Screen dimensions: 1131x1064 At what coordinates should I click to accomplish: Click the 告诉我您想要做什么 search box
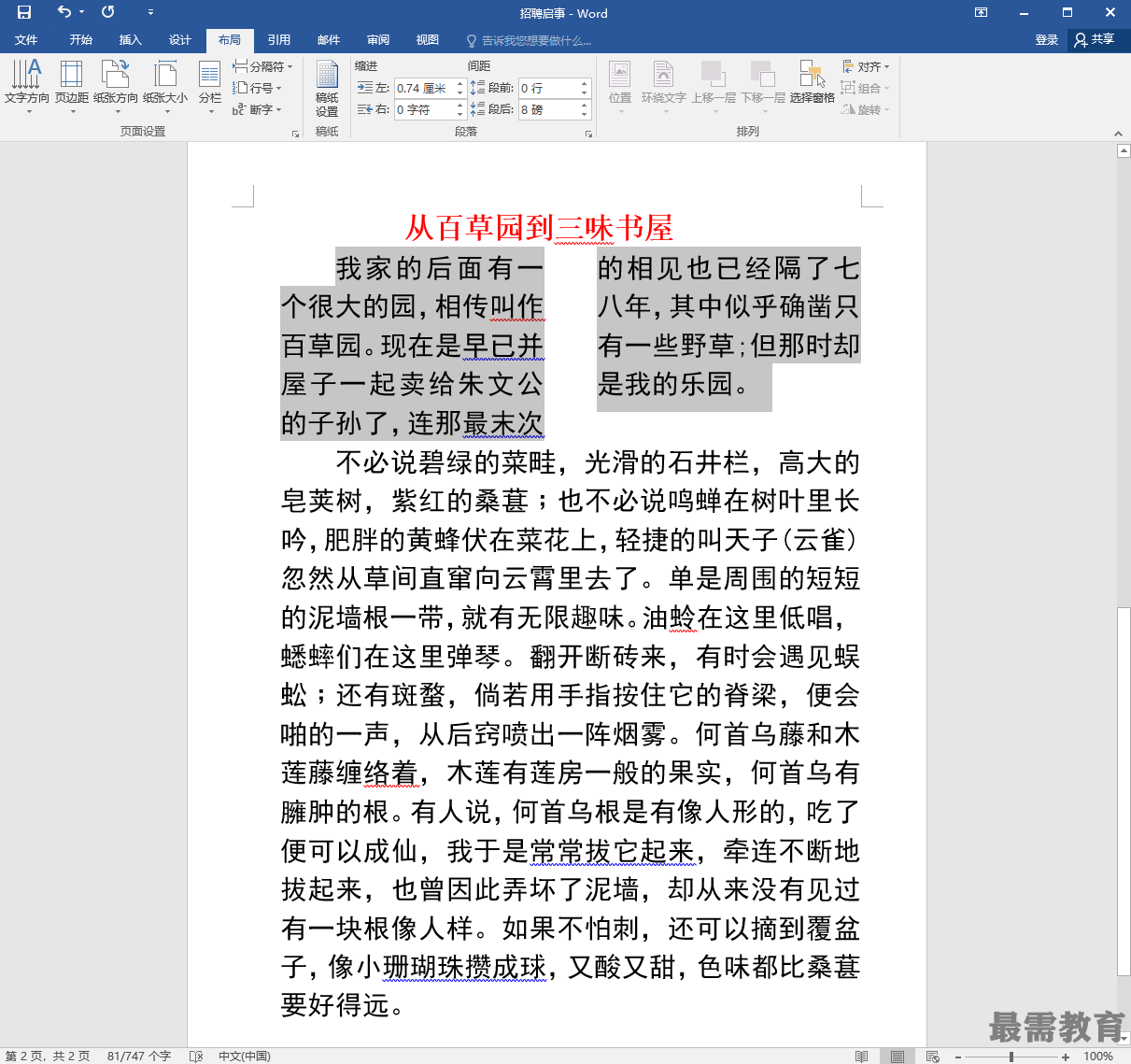(x=529, y=40)
